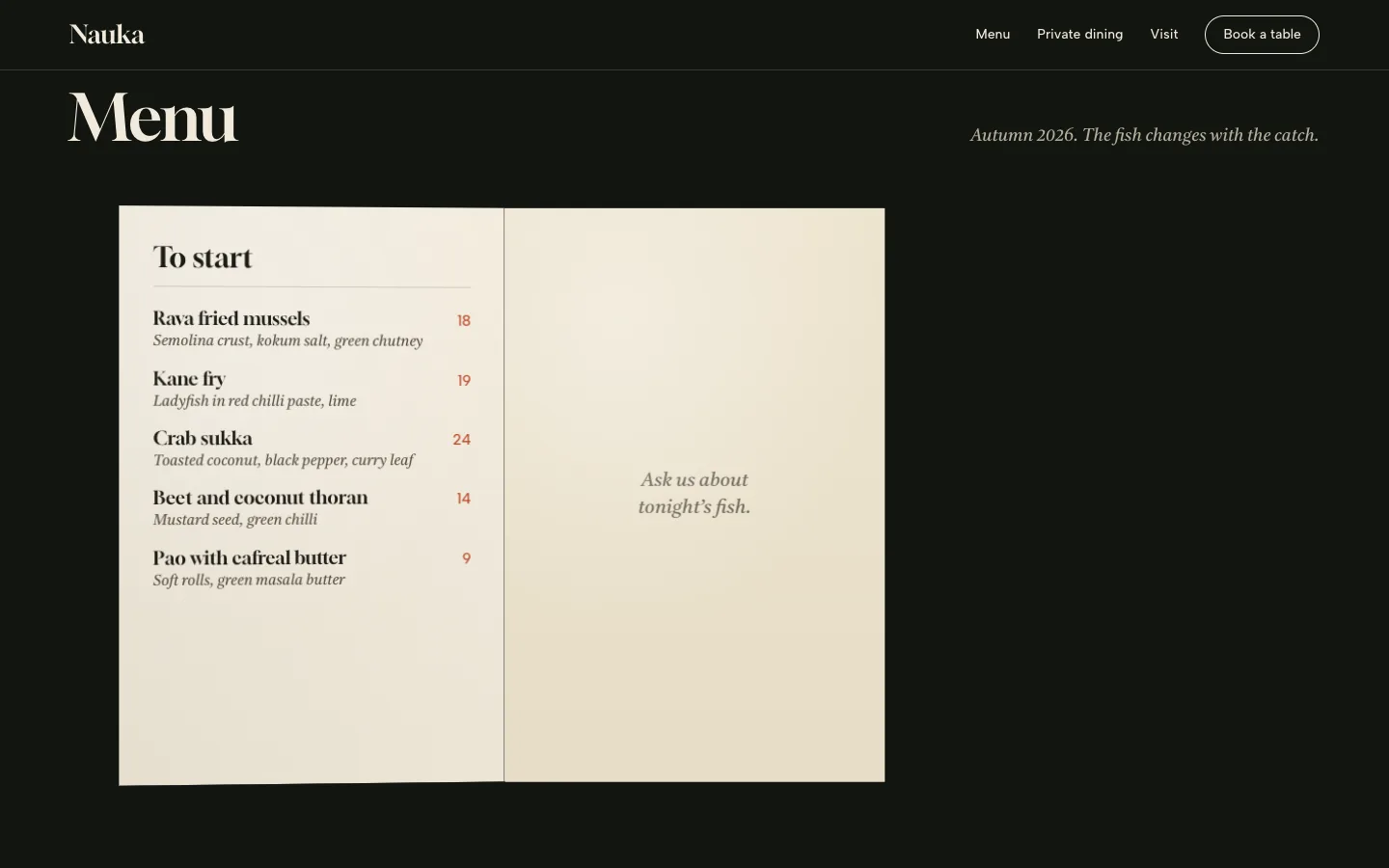Click 'Toasted coconut, black pepper, curry leaf' text

284,460
